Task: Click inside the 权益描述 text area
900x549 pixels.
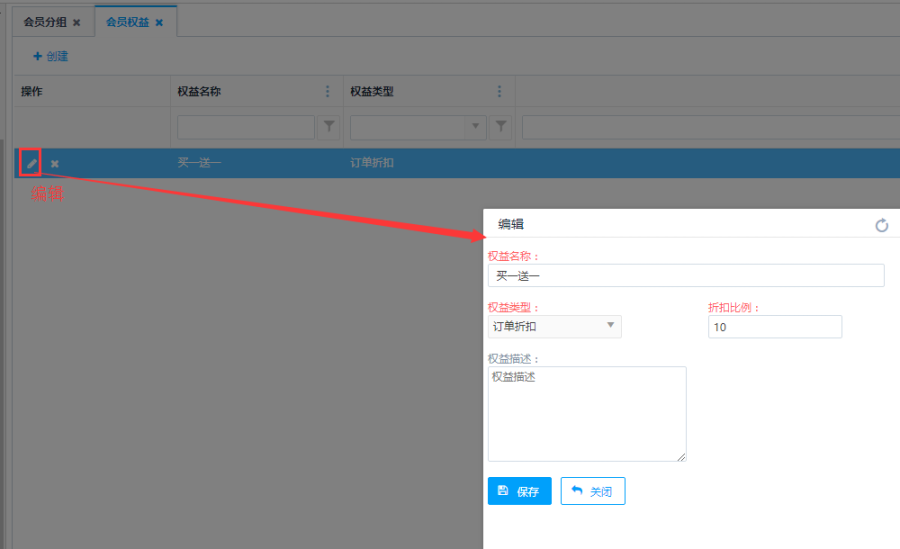Action: point(586,414)
